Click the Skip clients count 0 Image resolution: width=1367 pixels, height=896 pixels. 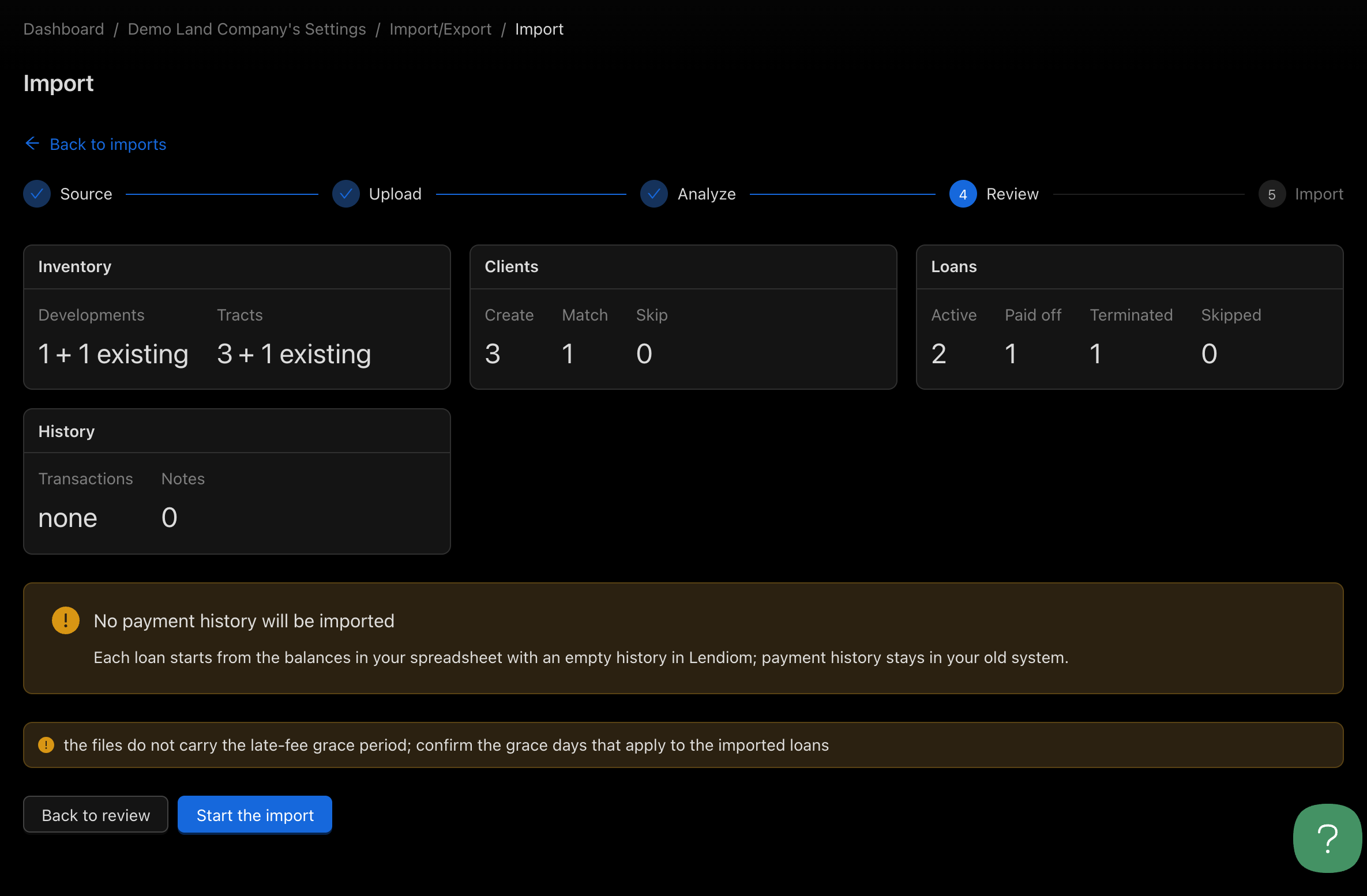click(644, 353)
